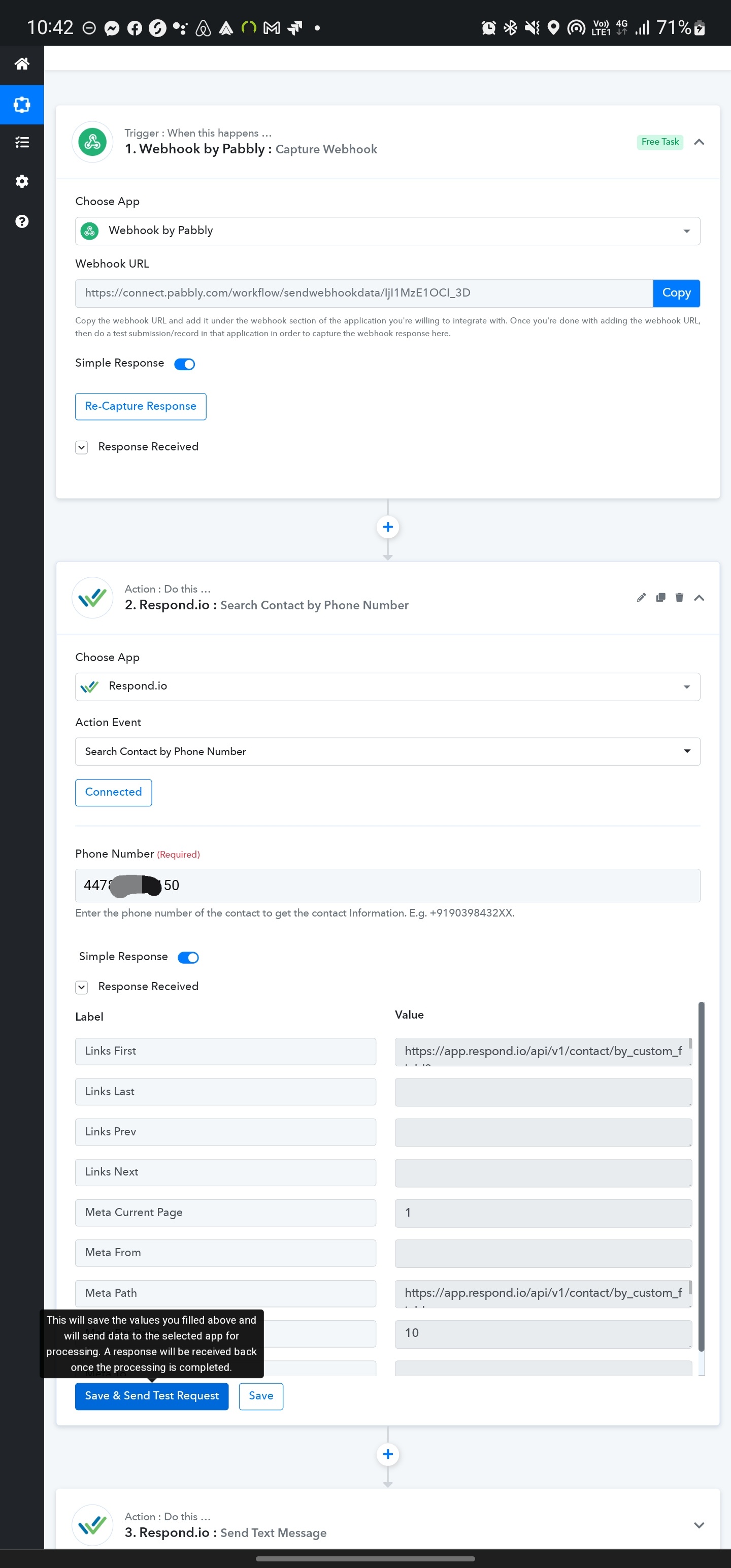The height and width of the screenshot is (1568, 731).
Task: Click the Free Task badge
Action: [660, 142]
